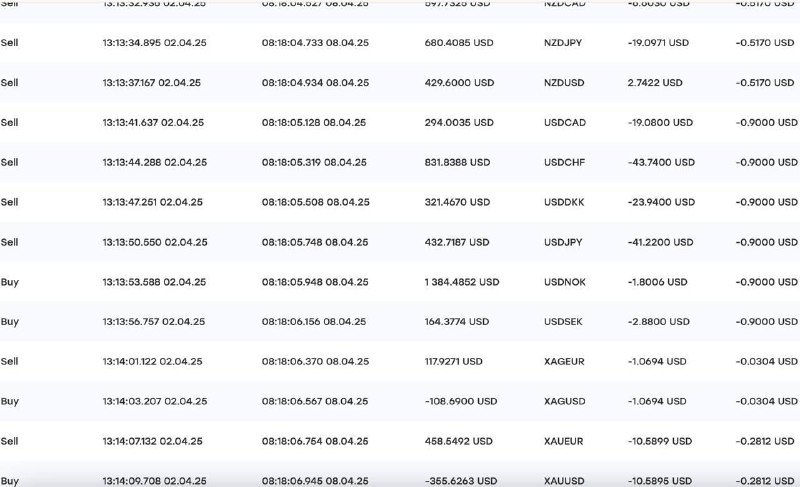Click the XAGEUR symbol cell
This screenshot has width=800, height=487.
pos(565,361)
